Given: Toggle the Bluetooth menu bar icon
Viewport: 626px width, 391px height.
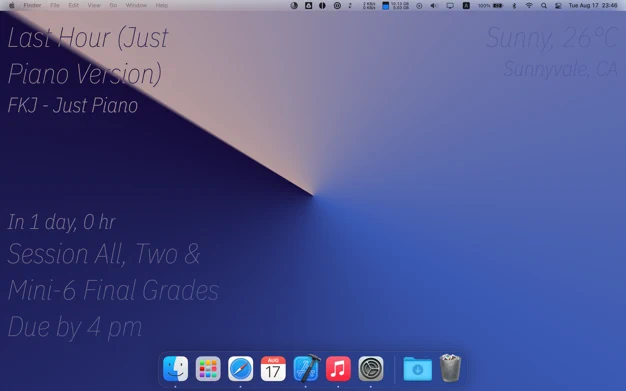Looking at the screenshot, I should tap(514, 6).
